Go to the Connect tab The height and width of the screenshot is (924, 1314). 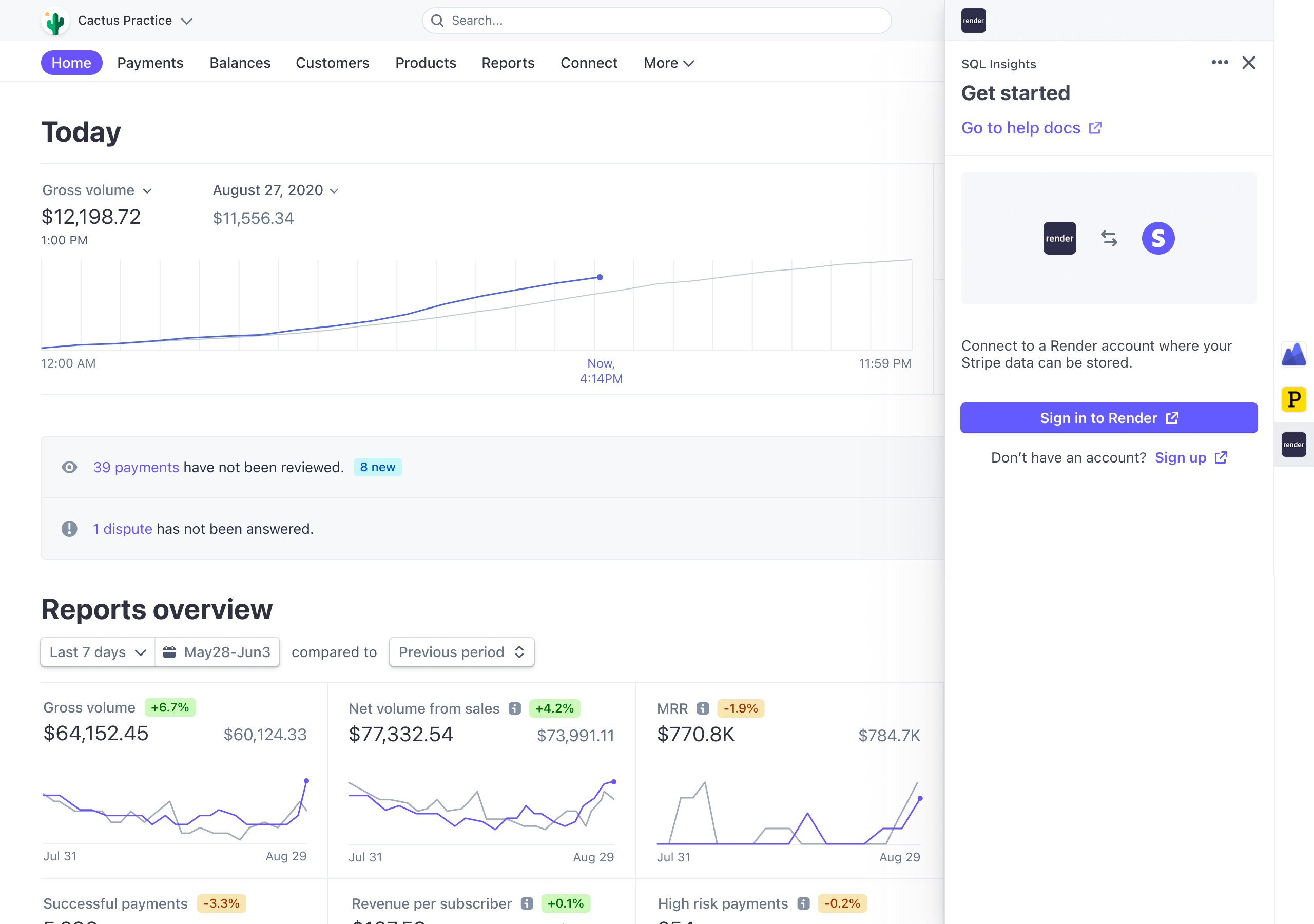[x=589, y=63]
